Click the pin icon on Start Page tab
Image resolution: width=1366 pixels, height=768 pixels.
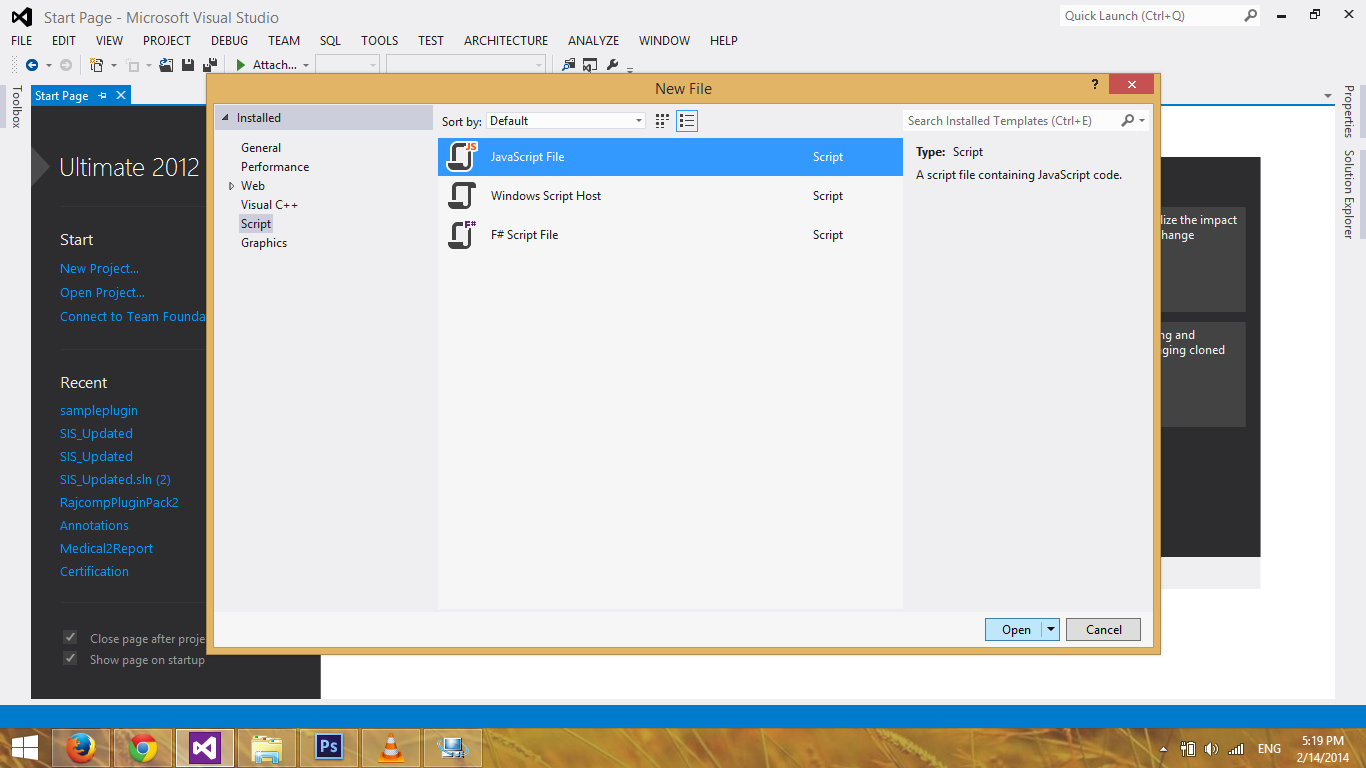103,96
